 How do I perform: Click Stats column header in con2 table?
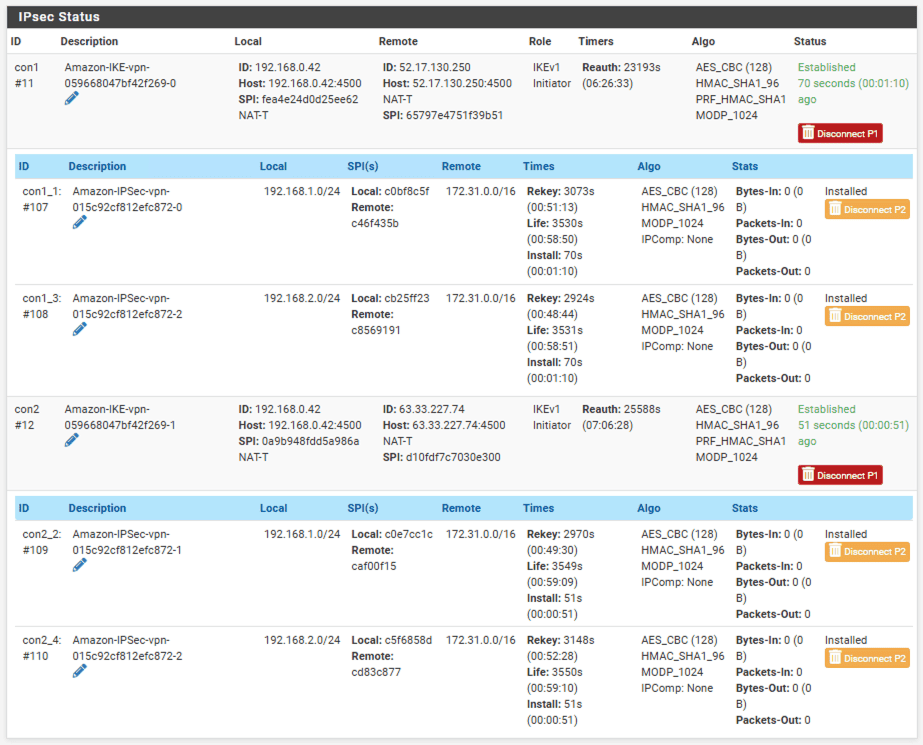click(x=745, y=508)
